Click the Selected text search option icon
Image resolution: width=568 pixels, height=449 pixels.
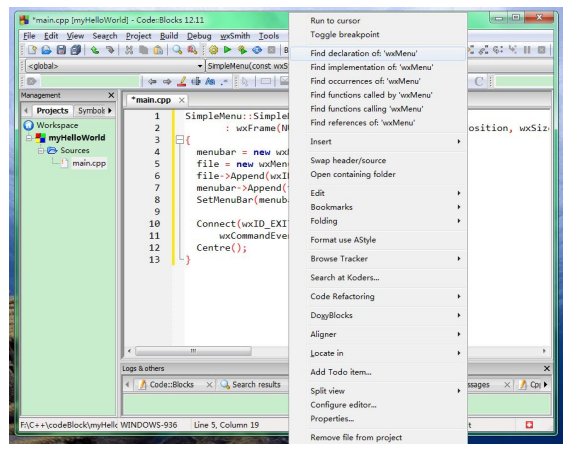pyautogui.click(x=196, y=82)
